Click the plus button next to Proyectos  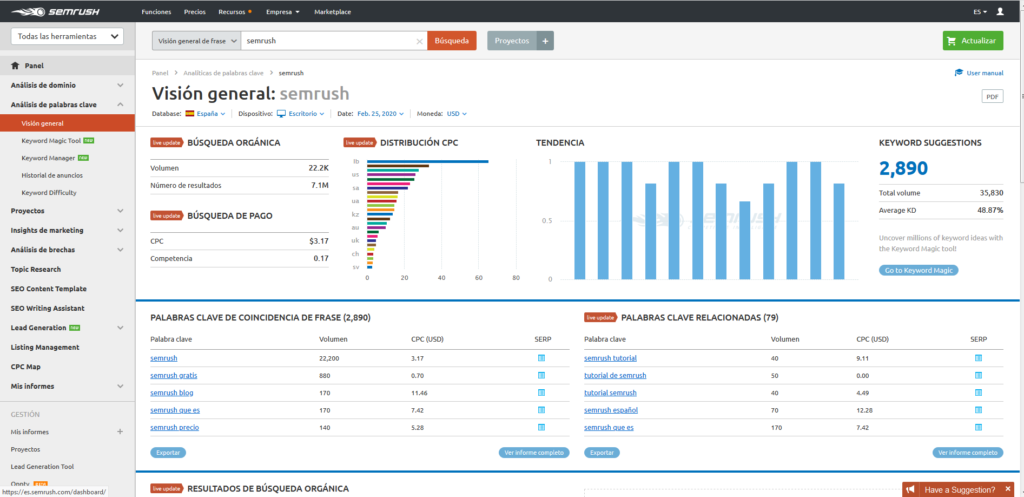[545, 40]
